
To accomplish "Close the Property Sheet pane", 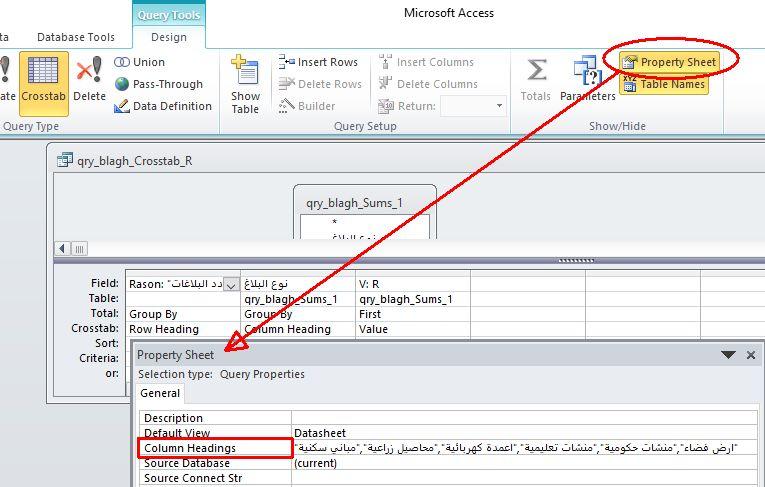I will (x=751, y=355).
